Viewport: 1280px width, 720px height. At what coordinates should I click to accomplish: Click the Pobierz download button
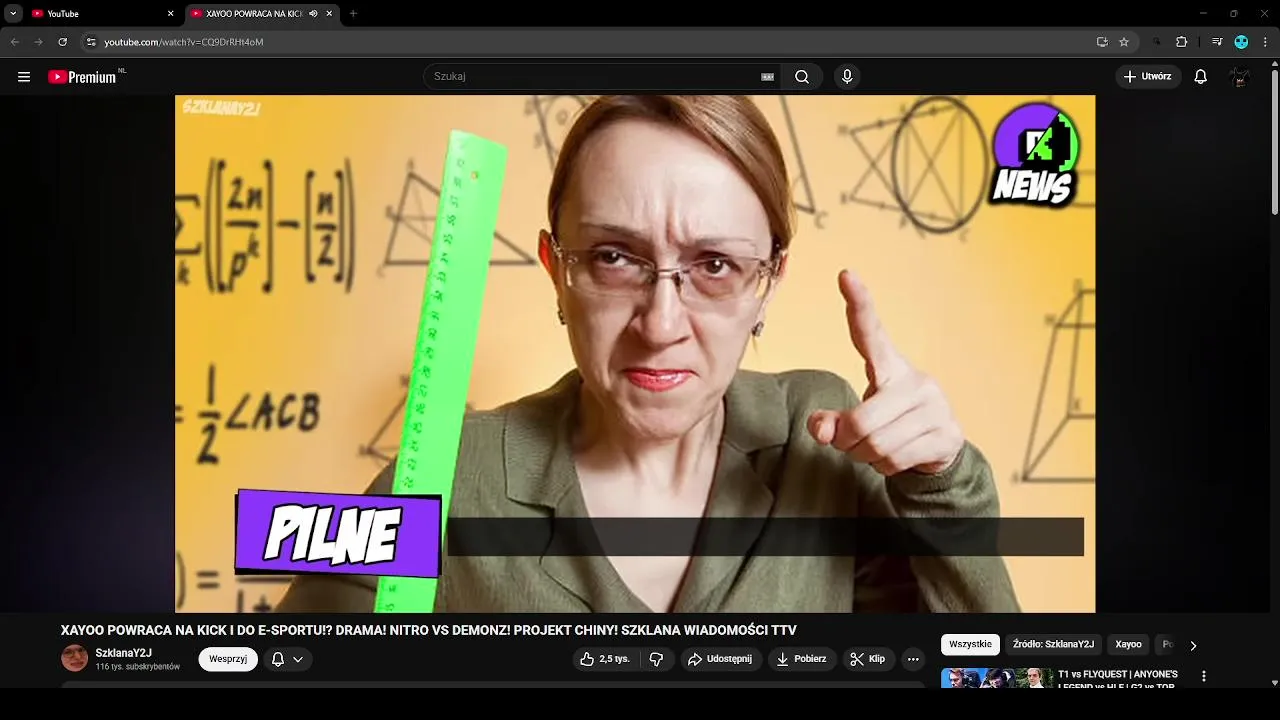(803, 659)
